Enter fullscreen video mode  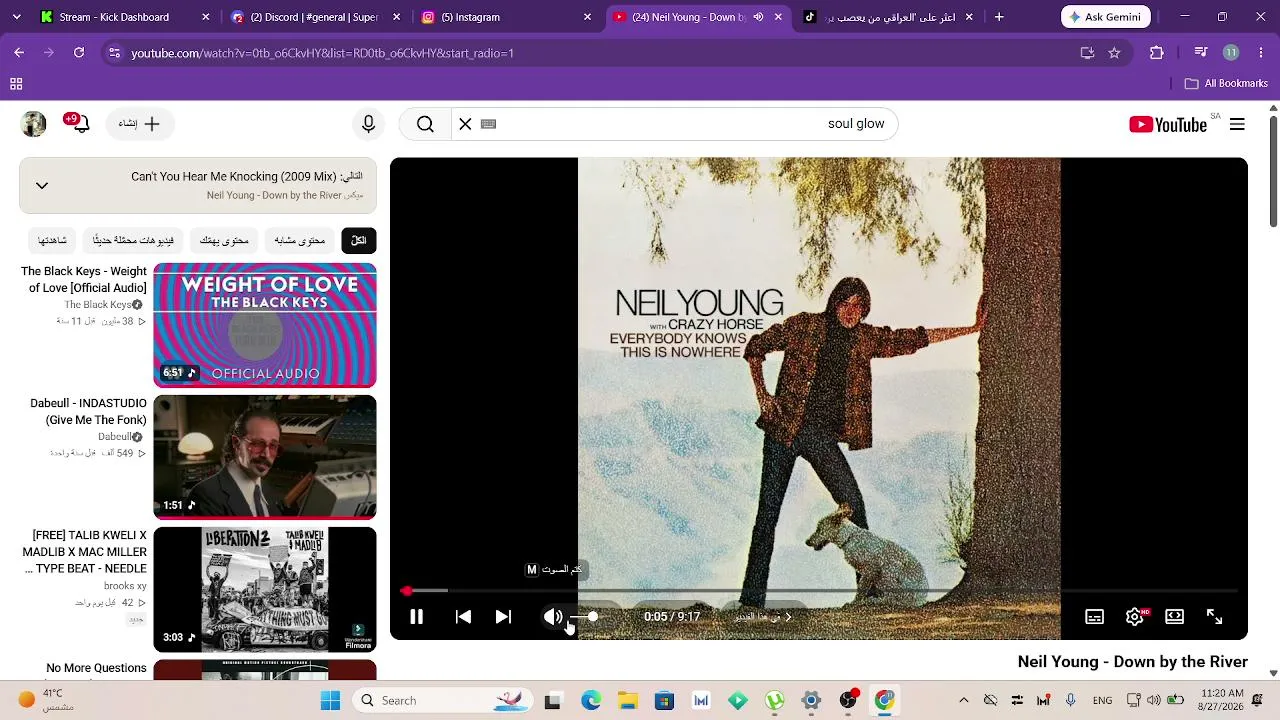pyautogui.click(x=1214, y=617)
